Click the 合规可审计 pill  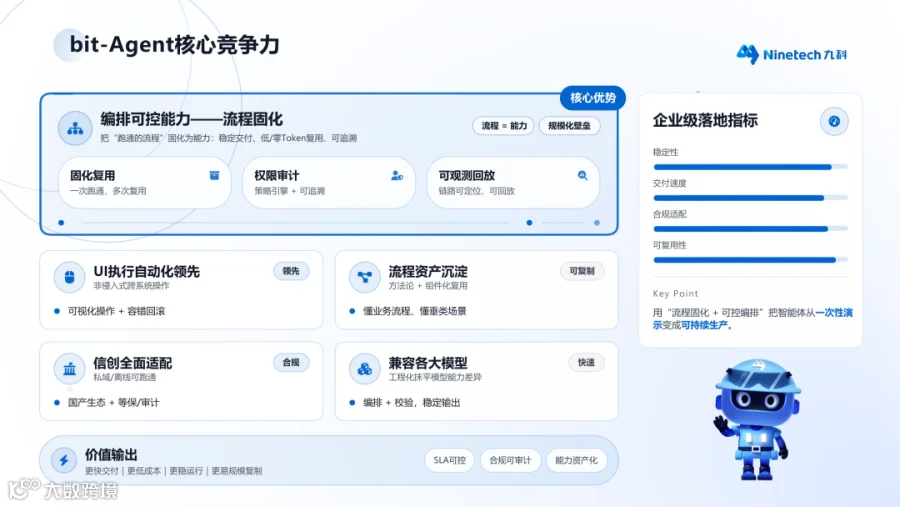[510, 460]
